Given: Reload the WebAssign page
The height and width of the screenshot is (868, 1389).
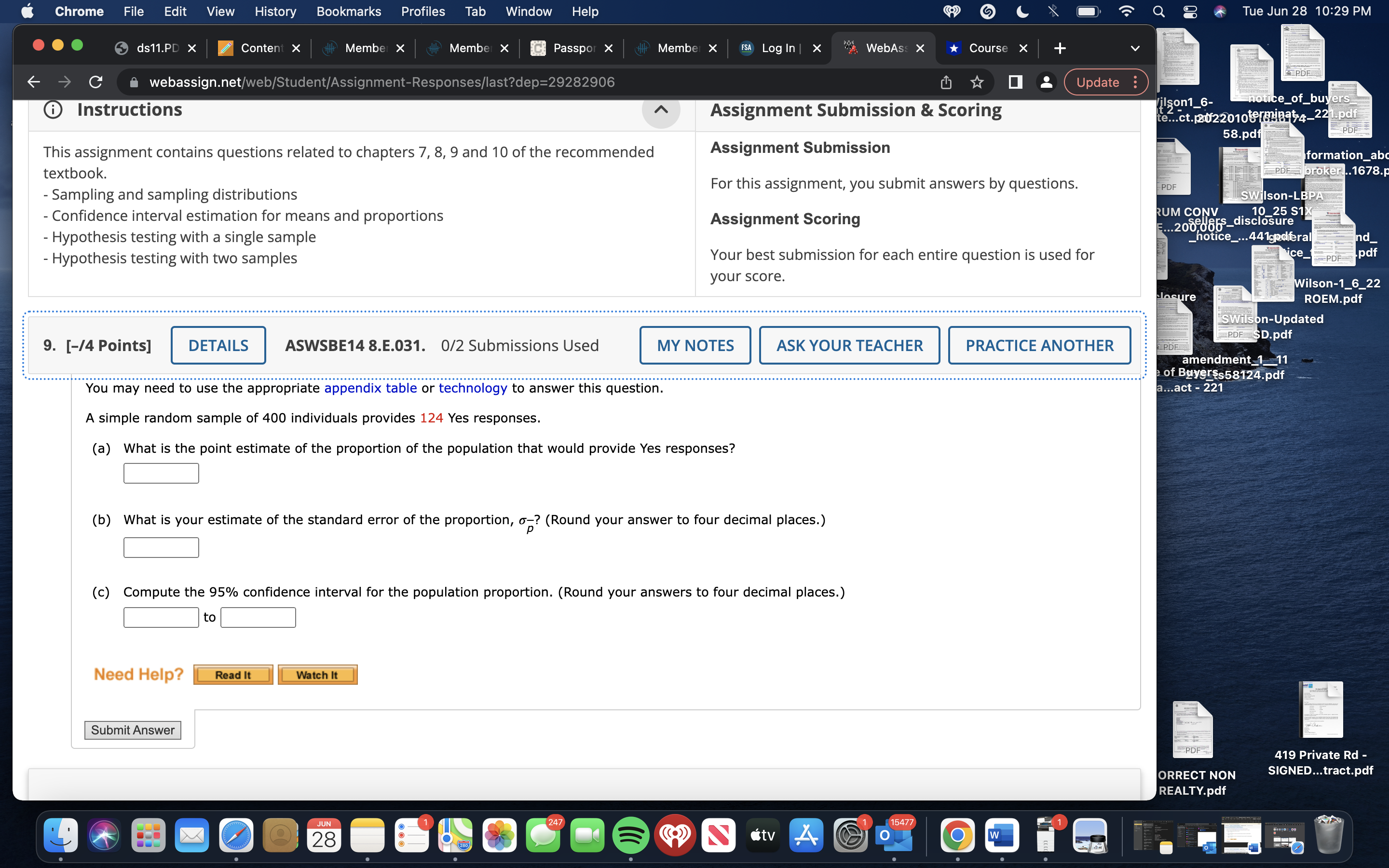Looking at the screenshot, I should (95, 81).
